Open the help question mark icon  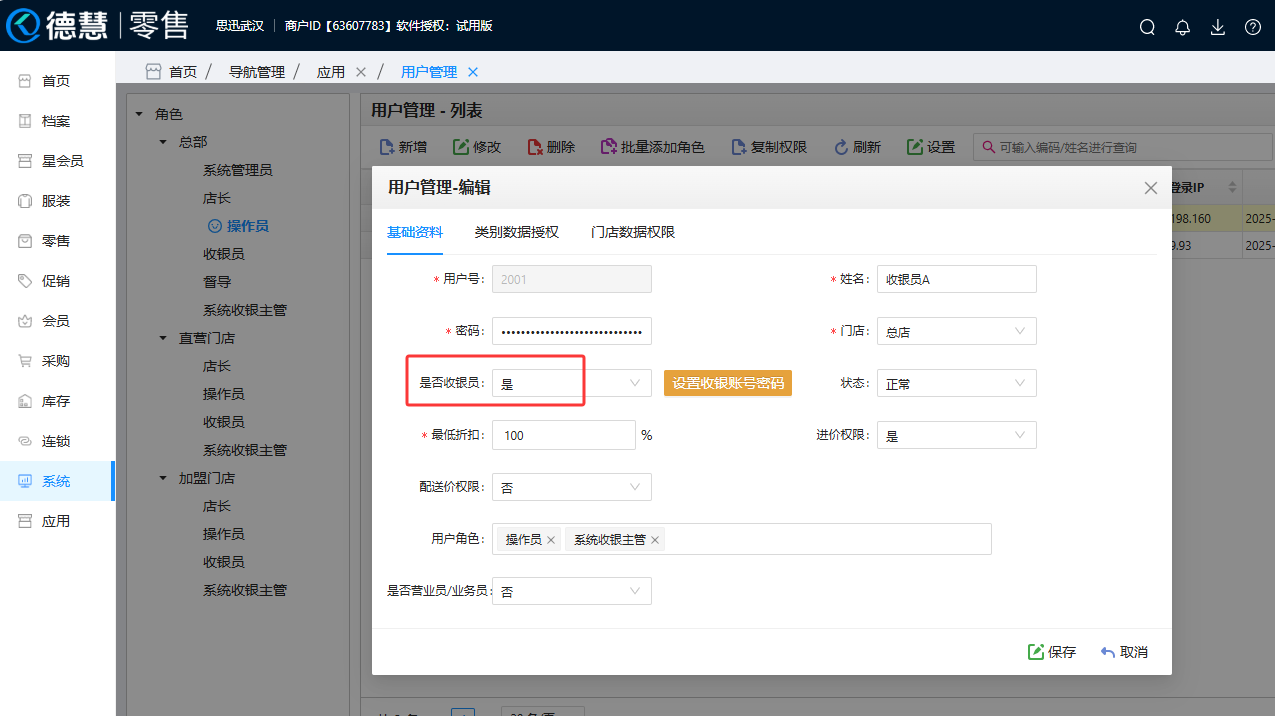tap(1252, 27)
